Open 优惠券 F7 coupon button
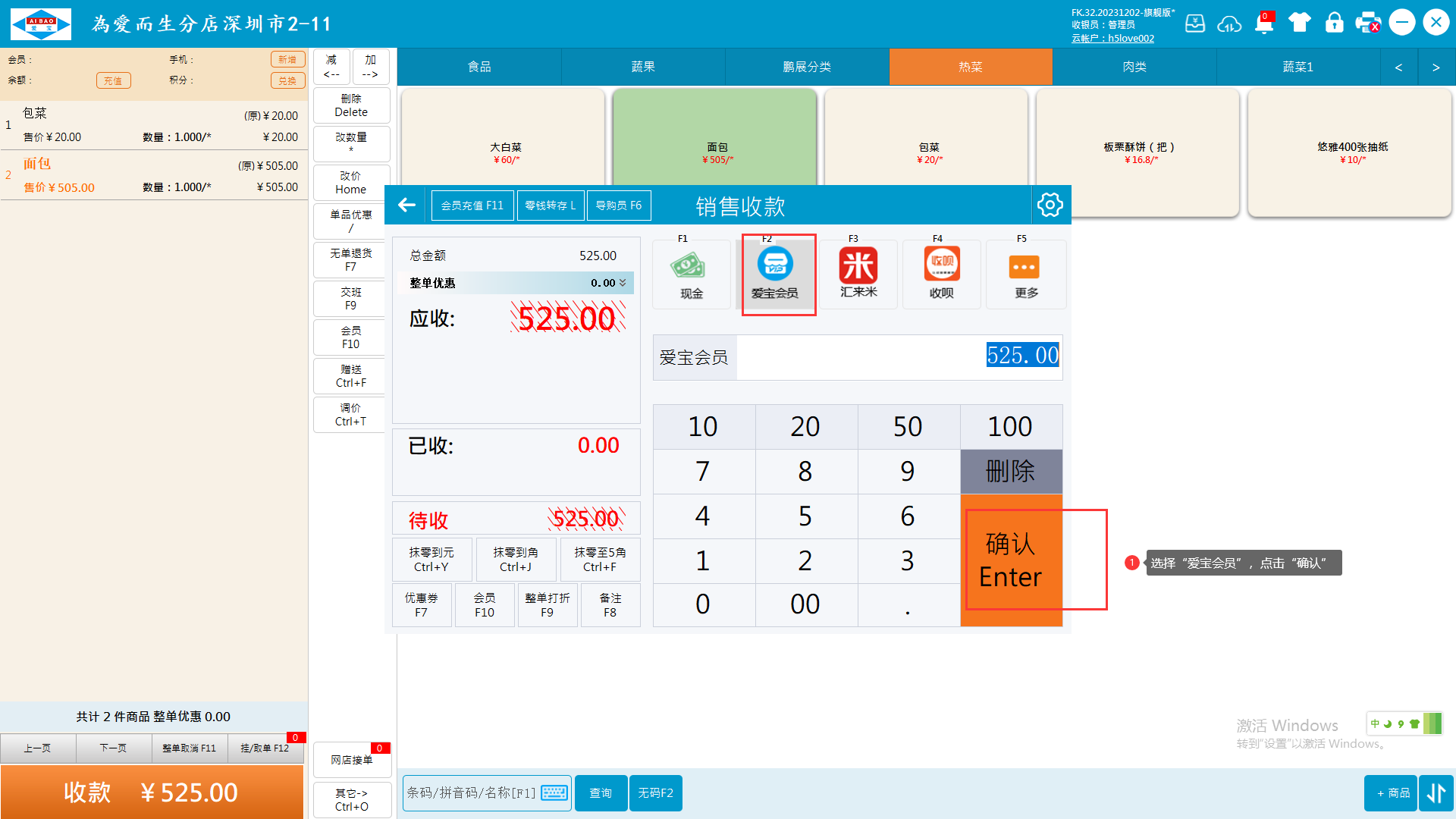Screen dimensions: 1456x819 pos(422,605)
